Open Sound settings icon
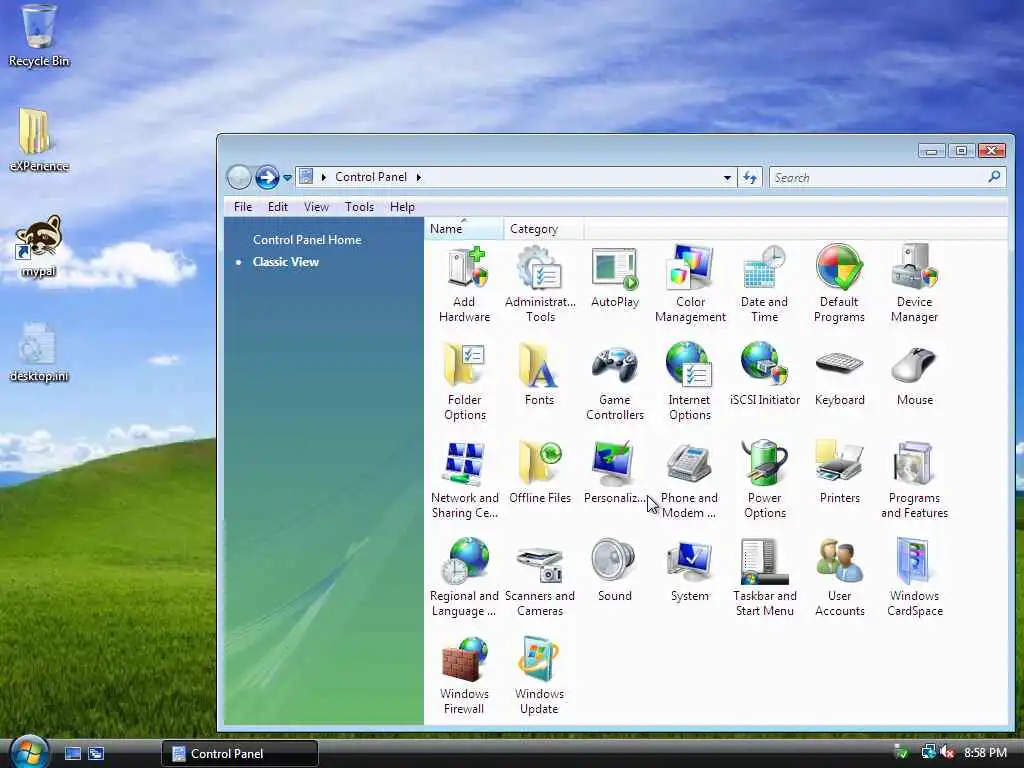This screenshot has height=768, width=1024. [x=615, y=570]
